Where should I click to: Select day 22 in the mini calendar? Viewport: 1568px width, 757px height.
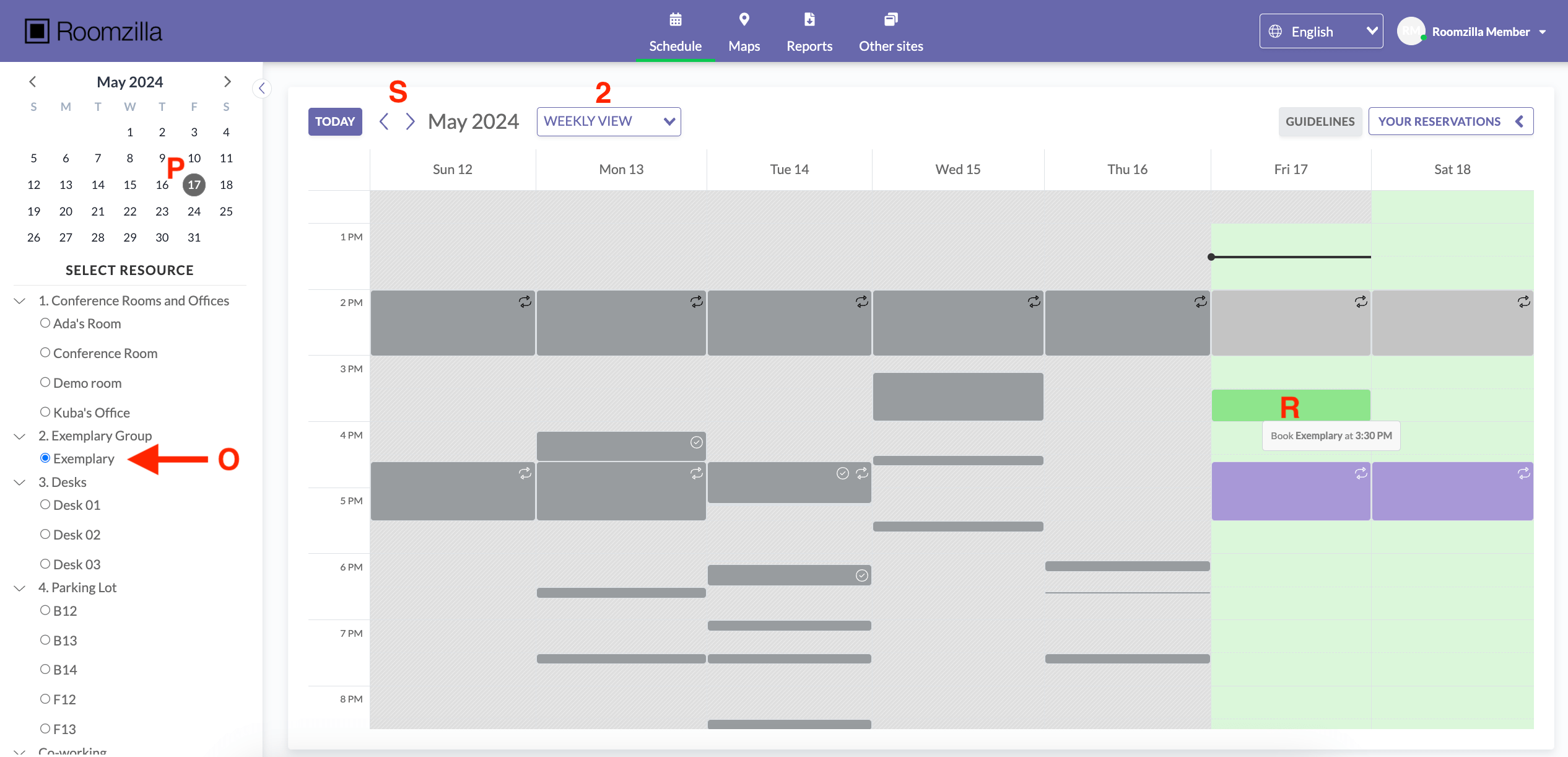click(130, 211)
